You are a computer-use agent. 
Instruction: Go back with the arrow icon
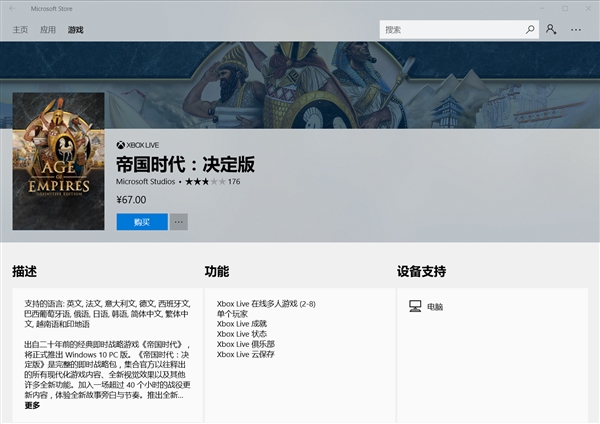pos(12,8)
